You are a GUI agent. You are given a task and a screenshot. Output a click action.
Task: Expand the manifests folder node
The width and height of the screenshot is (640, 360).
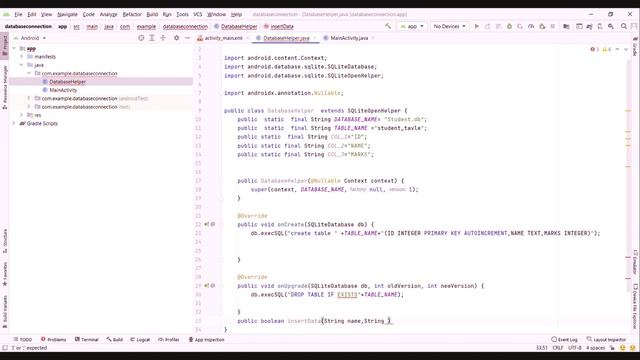pos(22,57)
